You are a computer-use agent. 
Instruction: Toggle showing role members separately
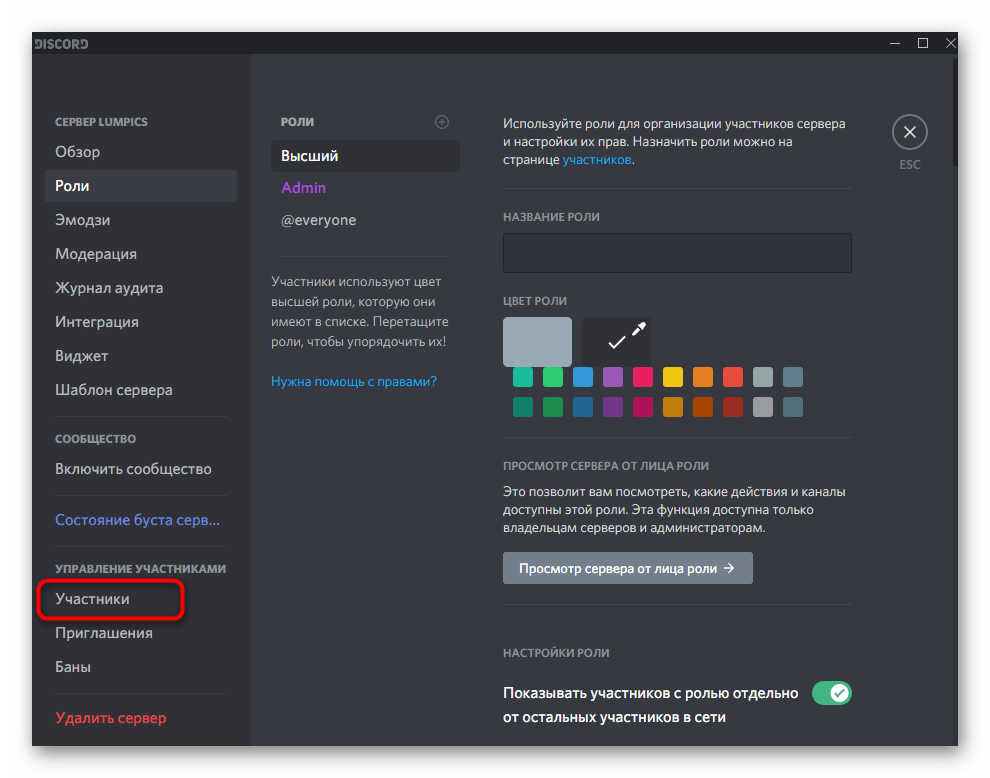coord(830,693)
